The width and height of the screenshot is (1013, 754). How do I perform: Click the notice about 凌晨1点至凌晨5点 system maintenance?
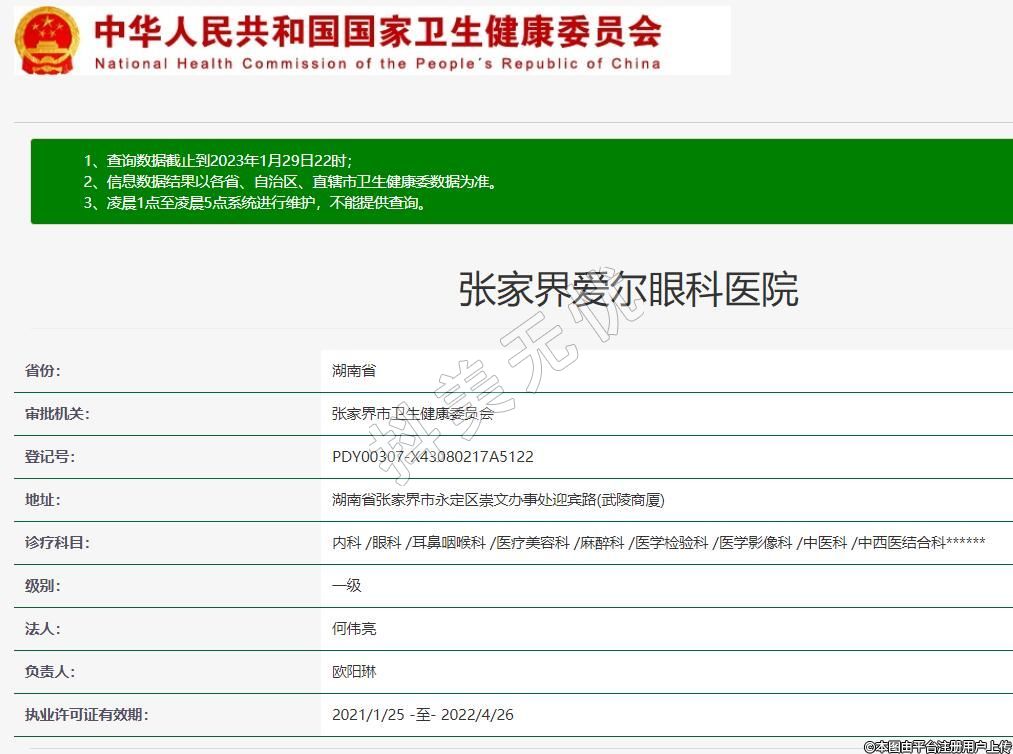(255, 203)
